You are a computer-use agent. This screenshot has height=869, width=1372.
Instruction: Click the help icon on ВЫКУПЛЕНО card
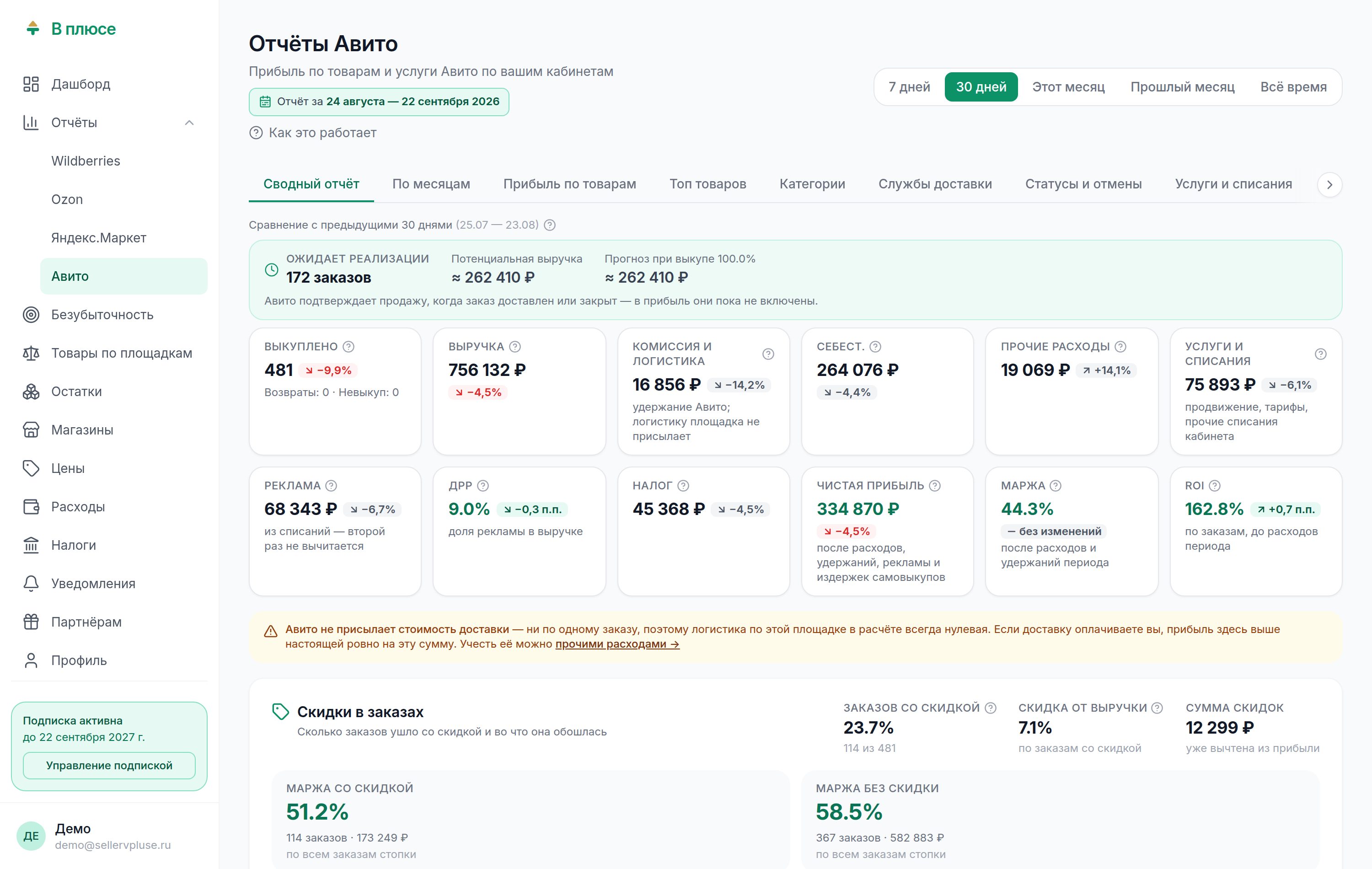[348, 347]
